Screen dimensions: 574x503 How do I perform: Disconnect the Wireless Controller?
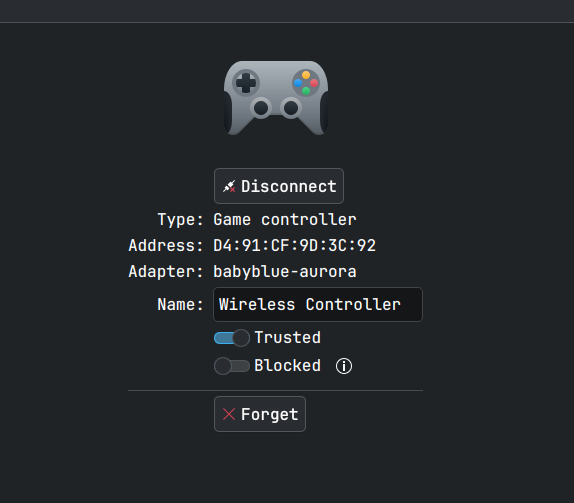tap(279, 186)
